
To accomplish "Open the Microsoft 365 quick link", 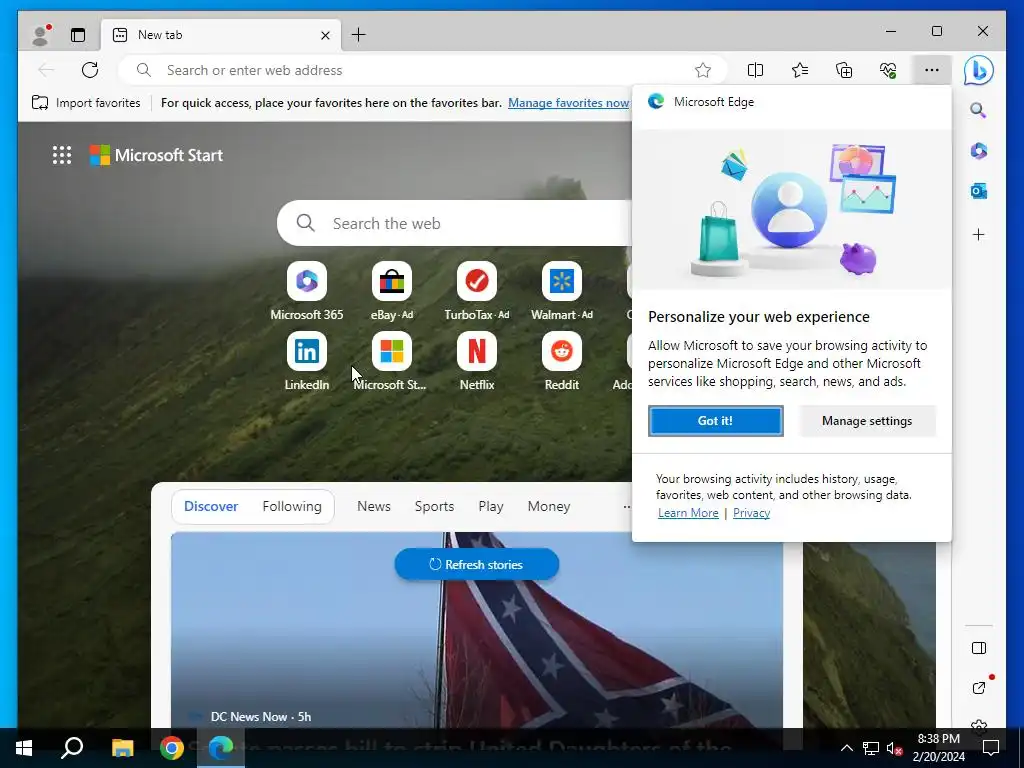I will (306, 291).
